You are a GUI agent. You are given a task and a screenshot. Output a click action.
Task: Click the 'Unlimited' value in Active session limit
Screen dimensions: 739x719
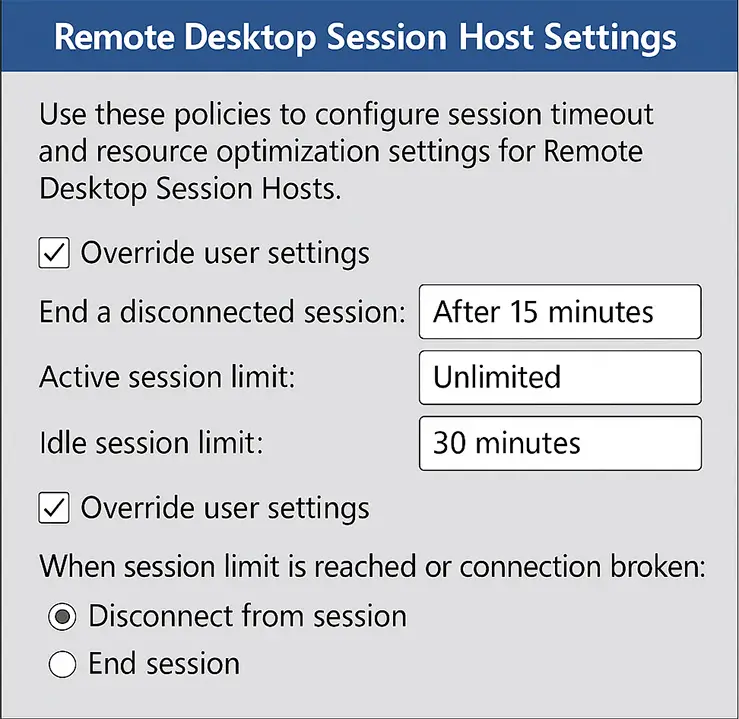pyautogui.click(x=496, y=377)
